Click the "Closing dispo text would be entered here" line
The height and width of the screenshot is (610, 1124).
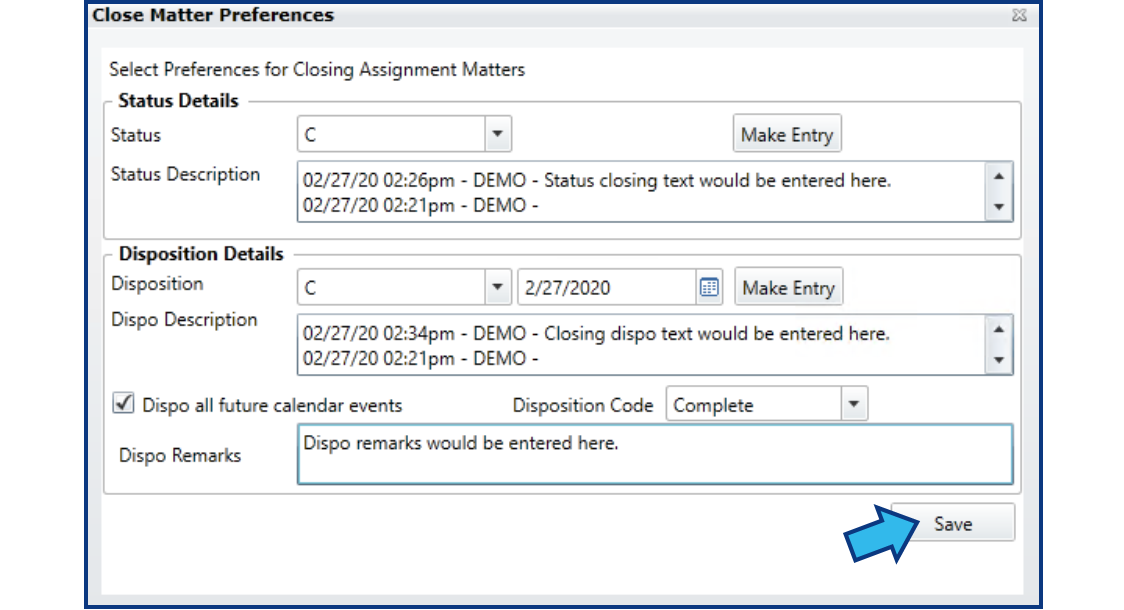596,333
